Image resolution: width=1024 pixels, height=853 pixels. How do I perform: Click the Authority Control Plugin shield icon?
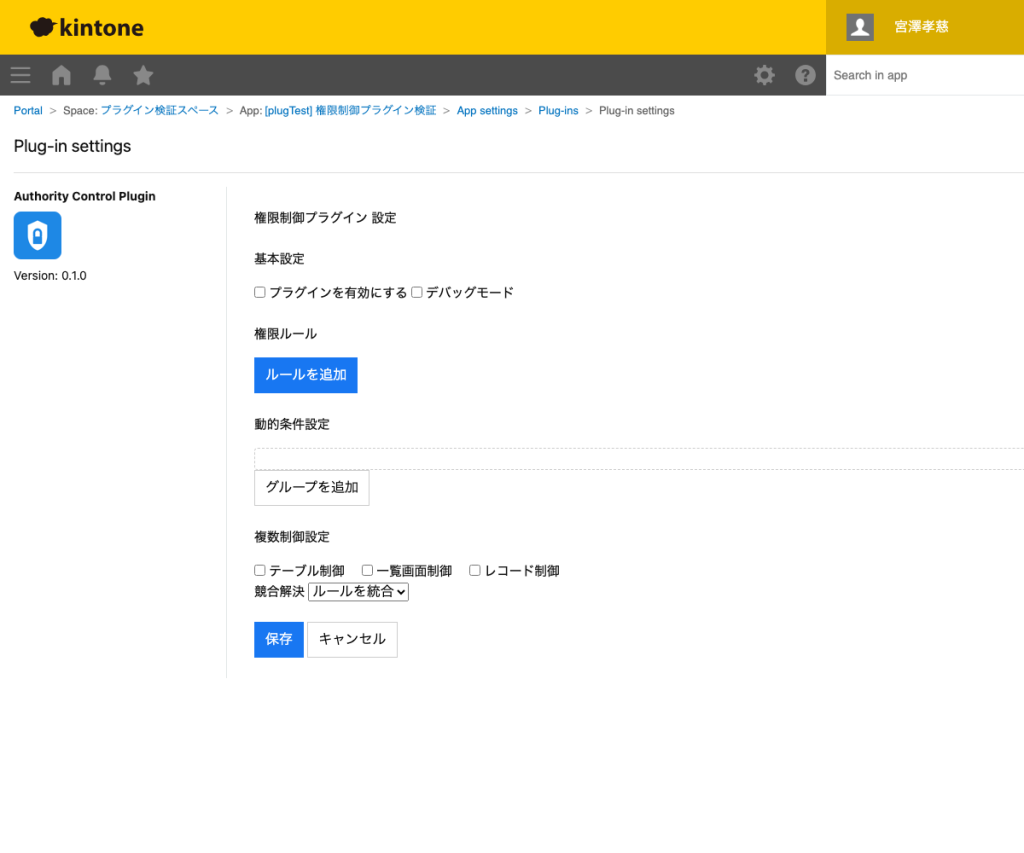pos(37,235)
